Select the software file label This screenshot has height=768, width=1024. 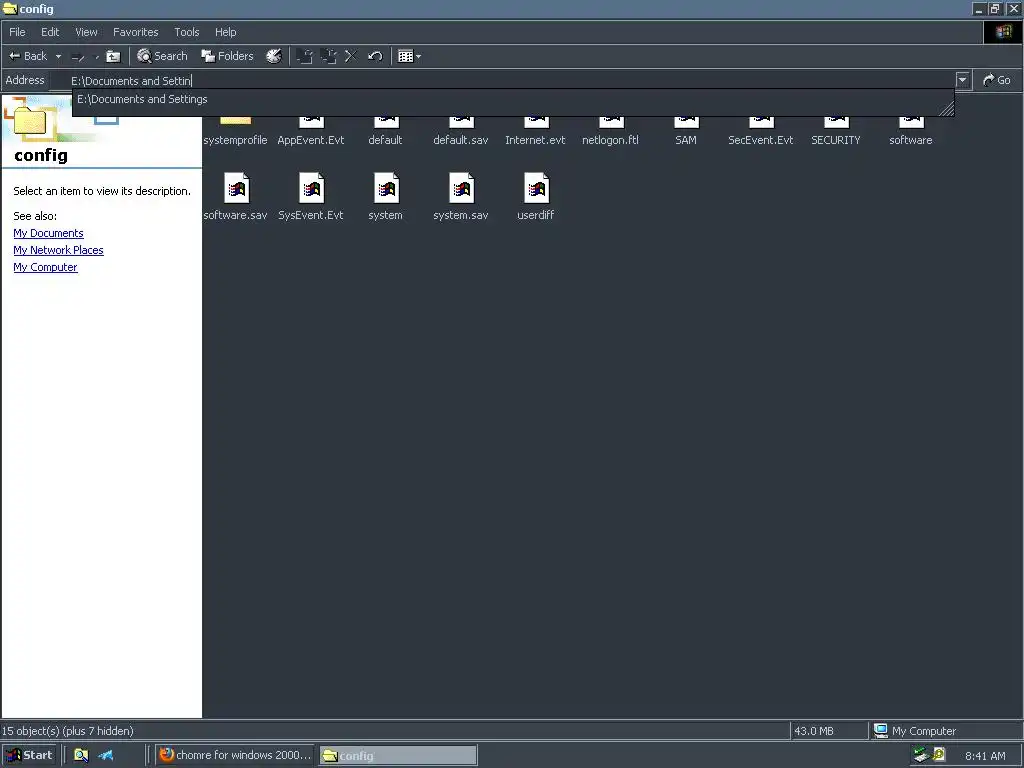(911, 140)
